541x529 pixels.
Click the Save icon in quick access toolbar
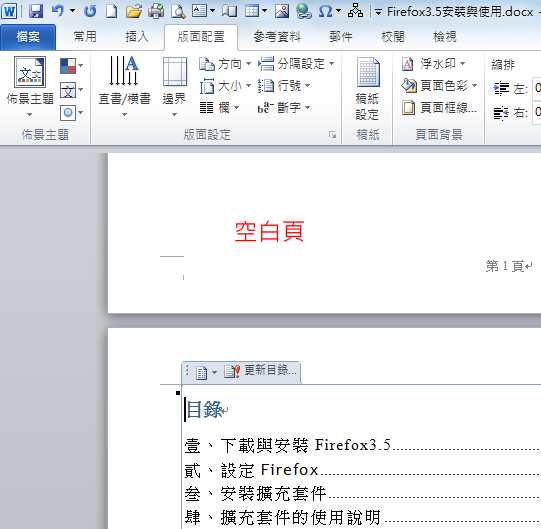click(x=36, y=11)
